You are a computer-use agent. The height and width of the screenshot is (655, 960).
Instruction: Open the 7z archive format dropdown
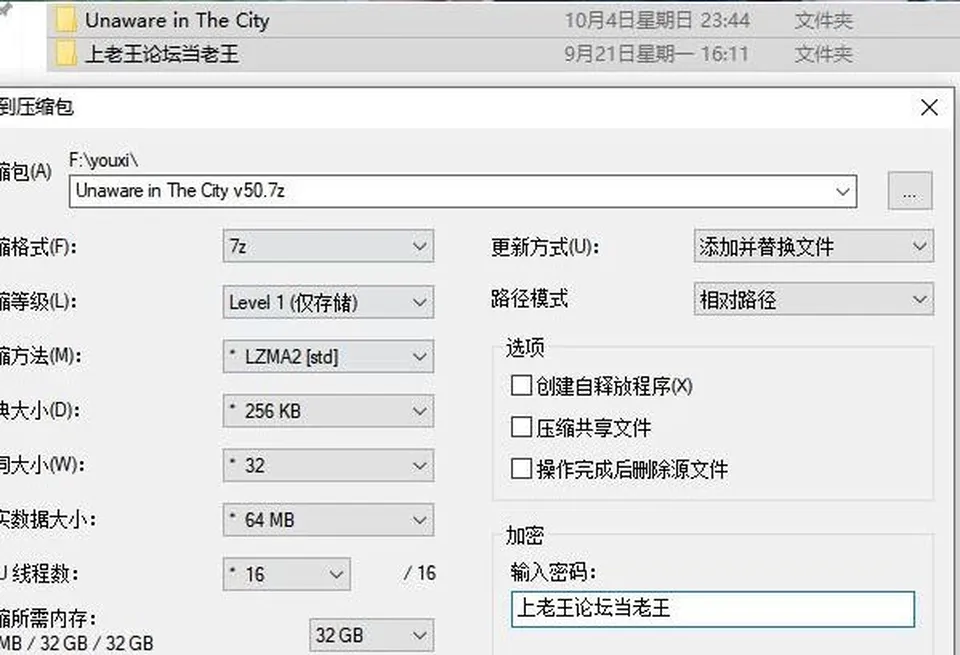(x=328, y=246)
